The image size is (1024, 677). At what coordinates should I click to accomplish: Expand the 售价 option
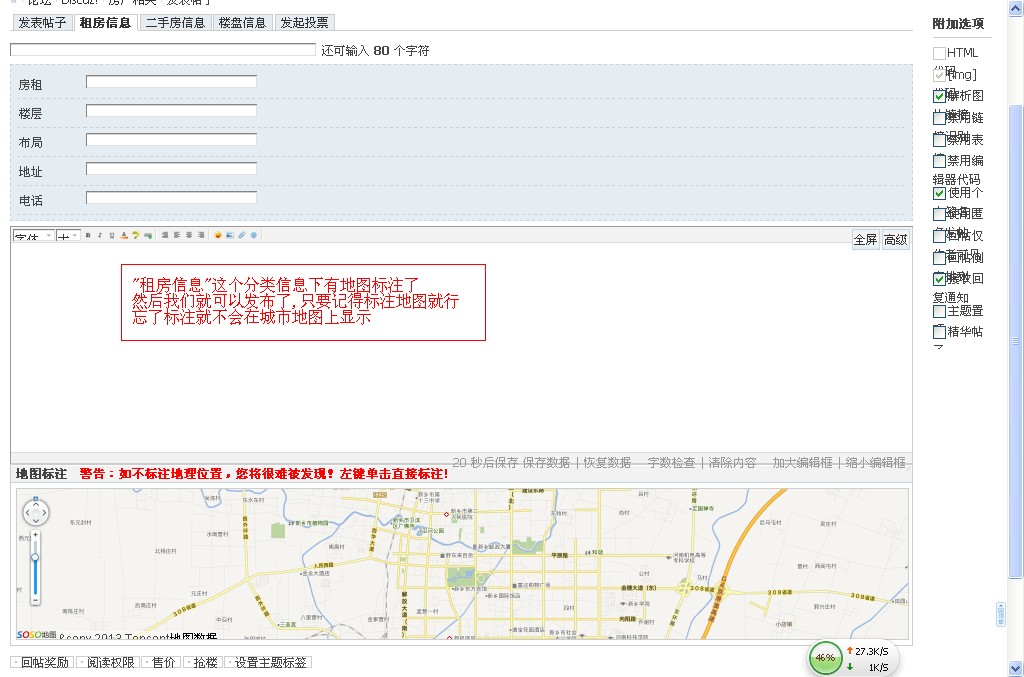[x=161, y=662]
